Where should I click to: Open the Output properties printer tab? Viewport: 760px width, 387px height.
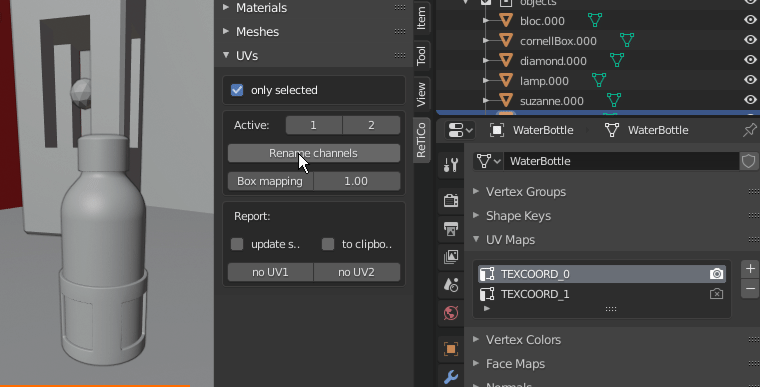coord(451,228)
